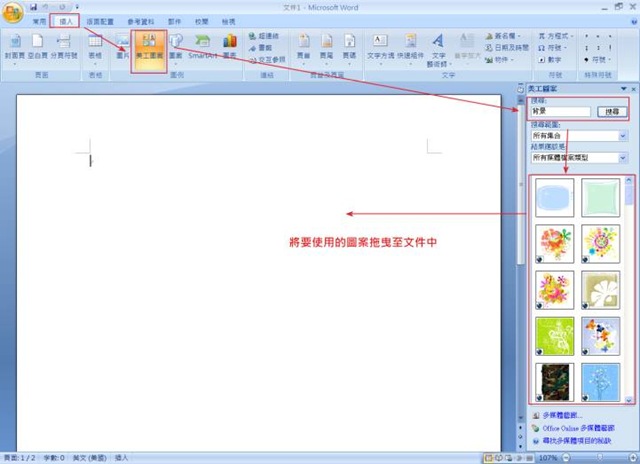Select the lime green pattern clip
The image size is (640, 464).
pos(554,336)
